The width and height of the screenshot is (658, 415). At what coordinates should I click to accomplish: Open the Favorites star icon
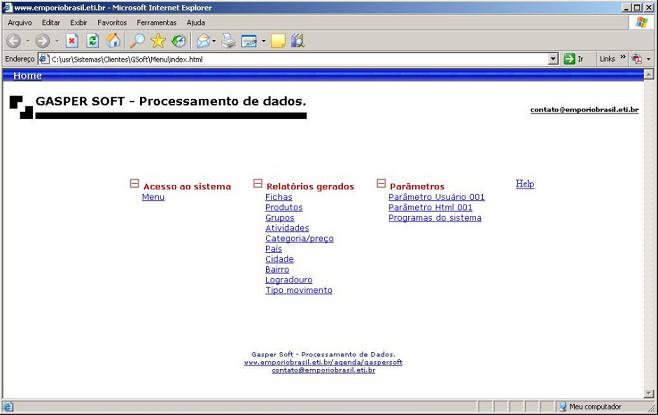(x=158, y=41)
